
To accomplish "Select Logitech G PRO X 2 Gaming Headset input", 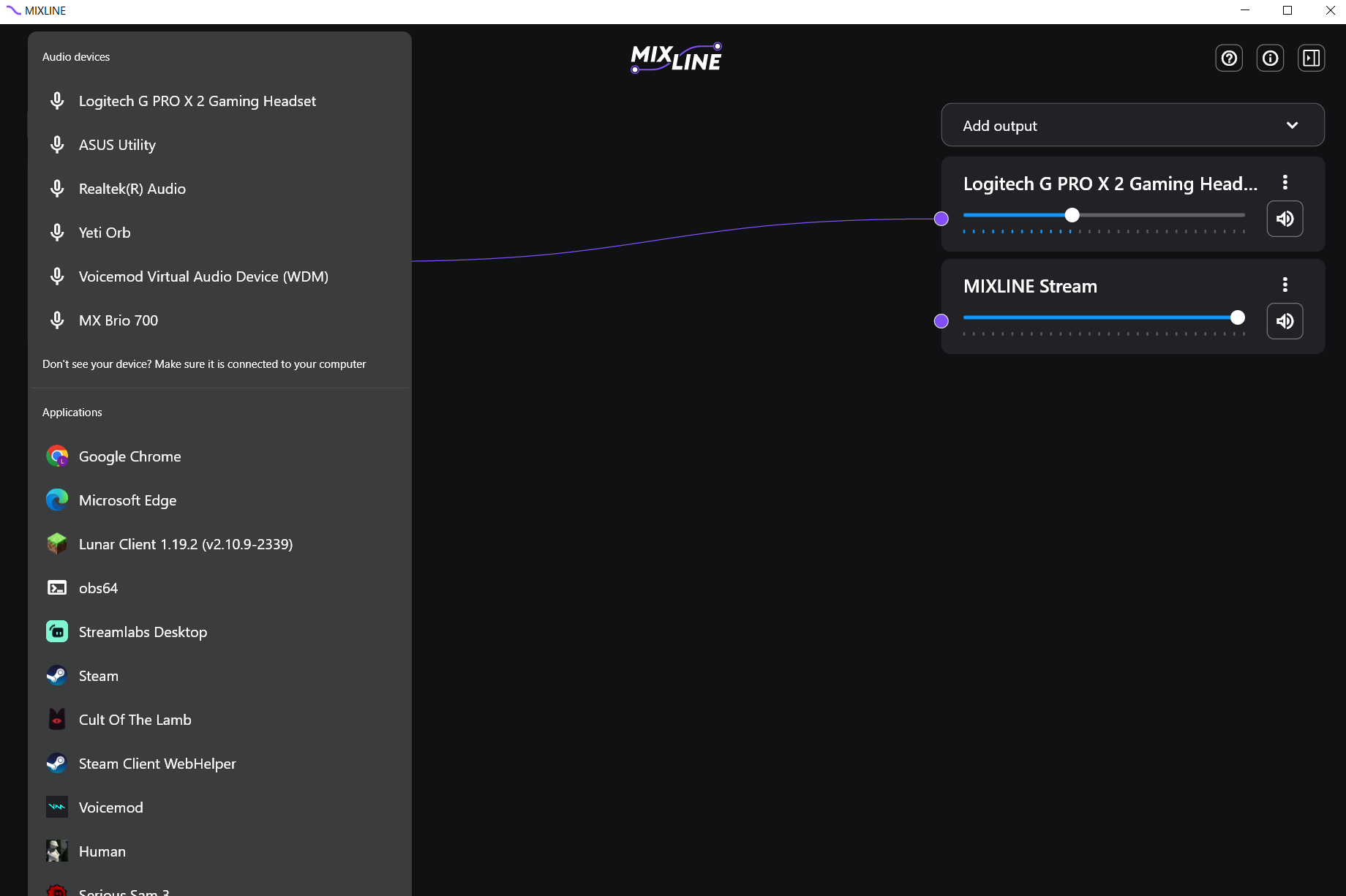I will click(x=219, y=101).
